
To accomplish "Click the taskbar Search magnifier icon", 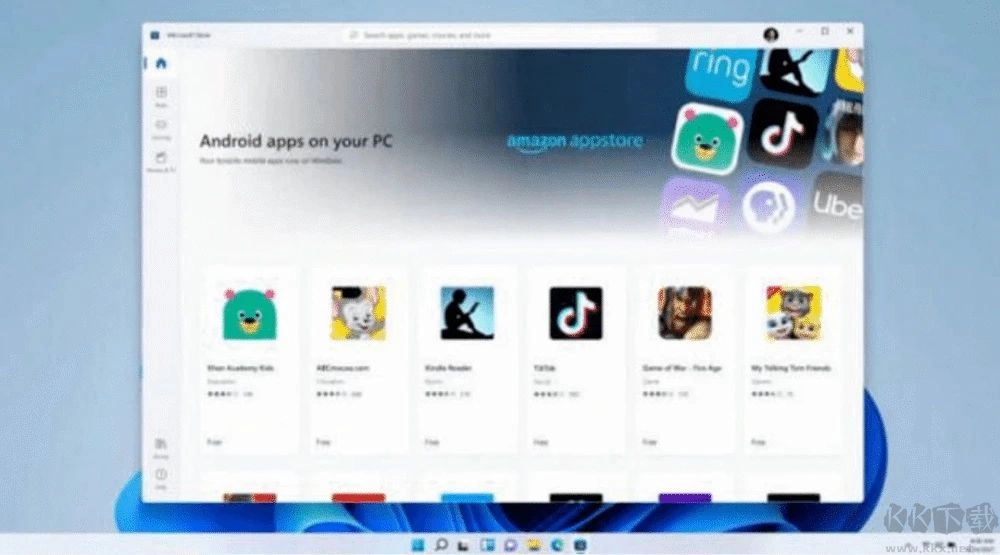I will pos(440,544).
